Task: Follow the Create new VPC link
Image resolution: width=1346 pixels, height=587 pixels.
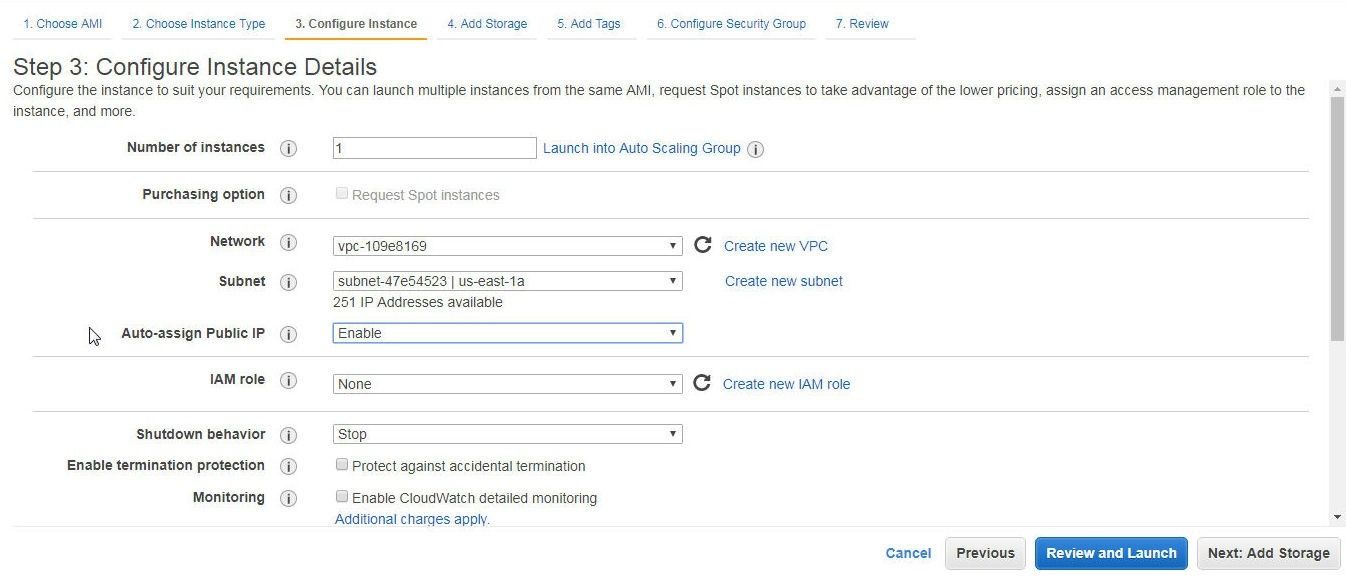Action: tap(776, 246)
